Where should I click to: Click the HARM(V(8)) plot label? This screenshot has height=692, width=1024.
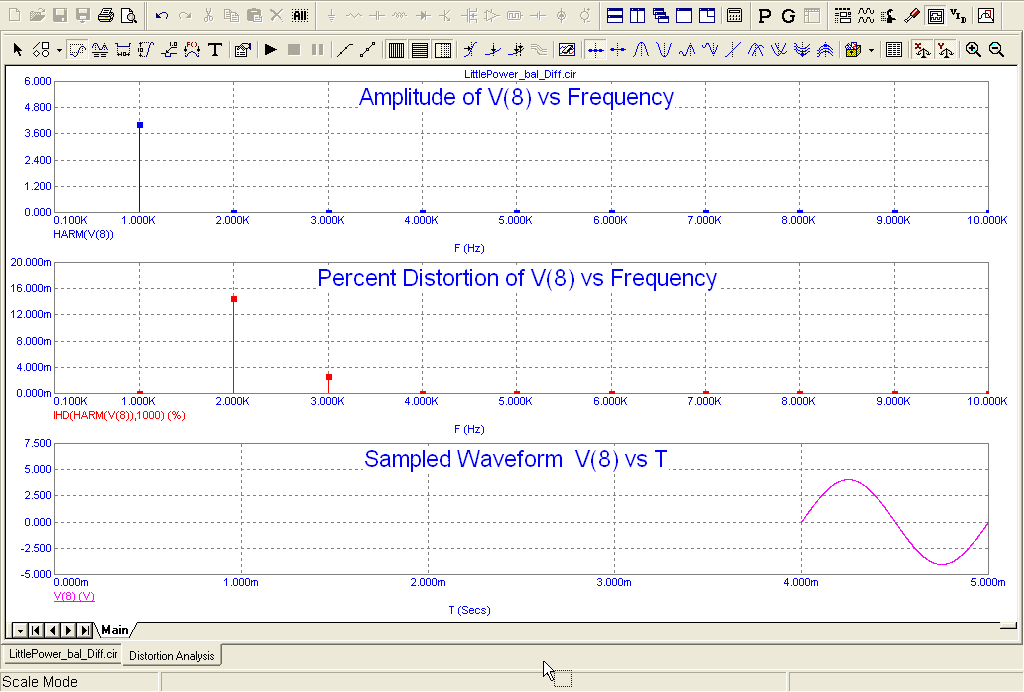tap(83, 234)
